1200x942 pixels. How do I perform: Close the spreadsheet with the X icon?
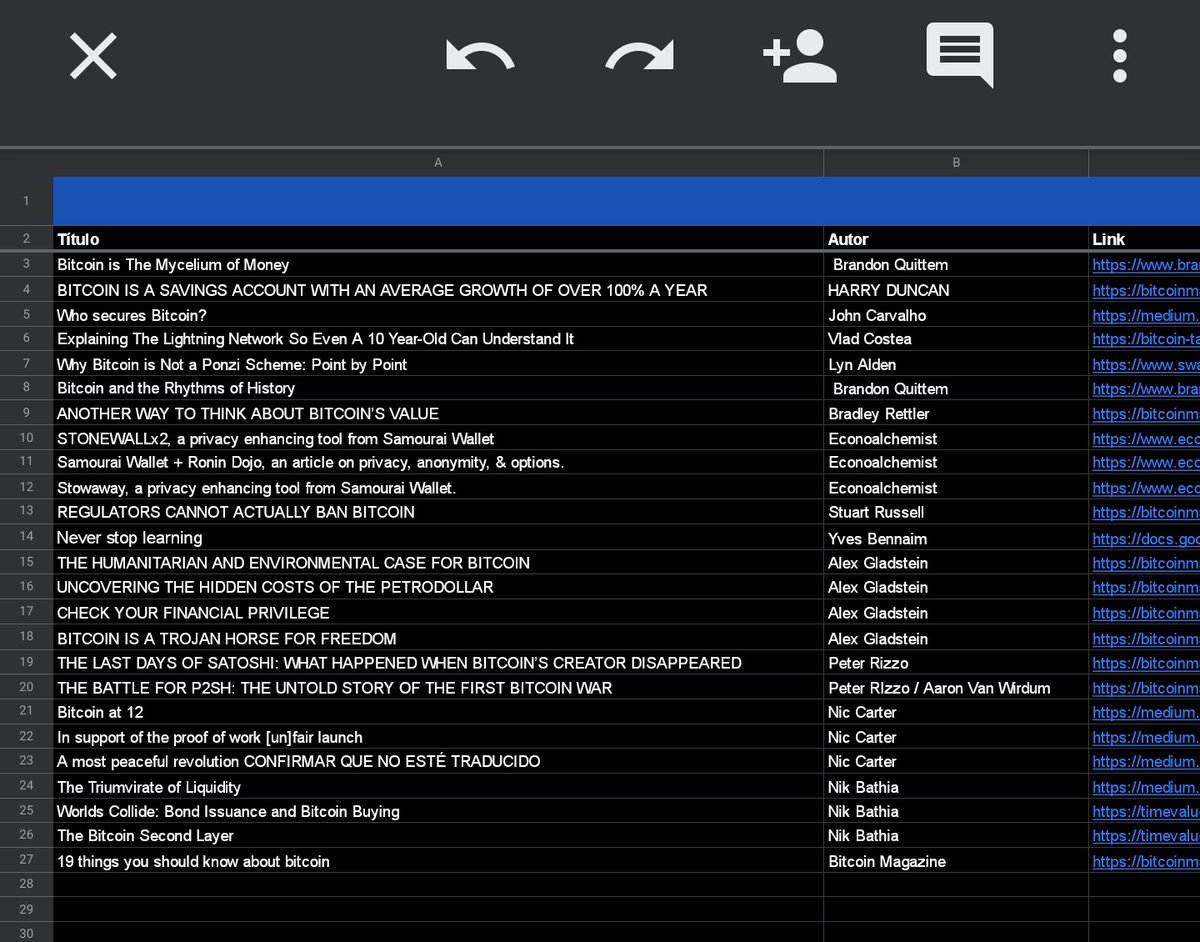[93, 56]
